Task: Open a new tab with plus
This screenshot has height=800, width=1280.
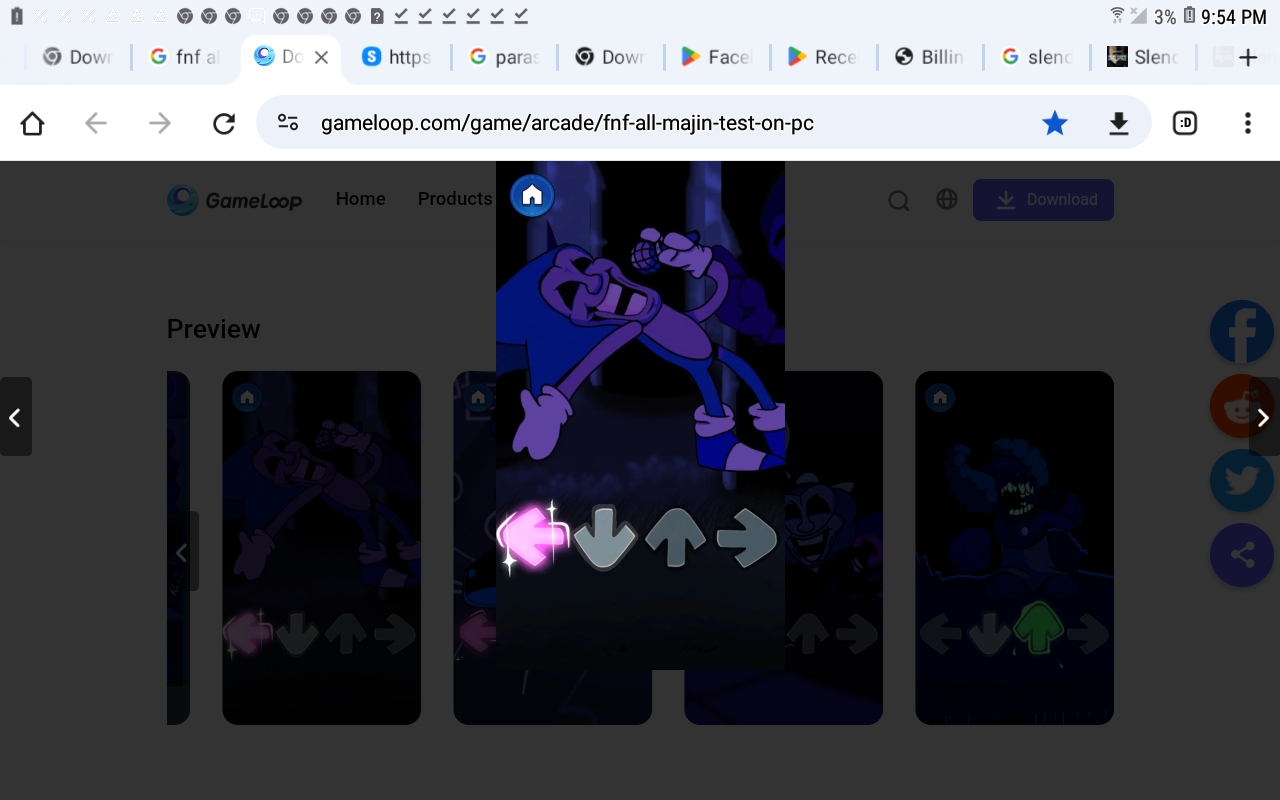Action: click(x=1248, y=57)
